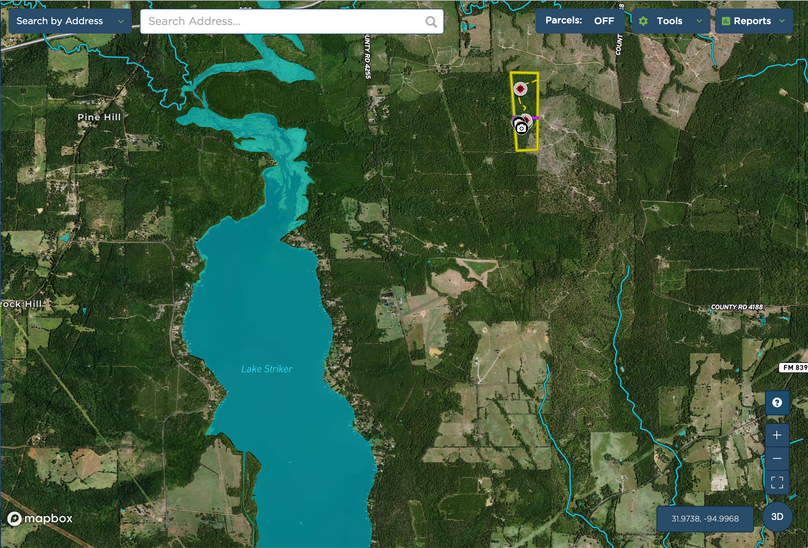
Task: Zoom out with the minus button
Action: (x=777, y=459)
